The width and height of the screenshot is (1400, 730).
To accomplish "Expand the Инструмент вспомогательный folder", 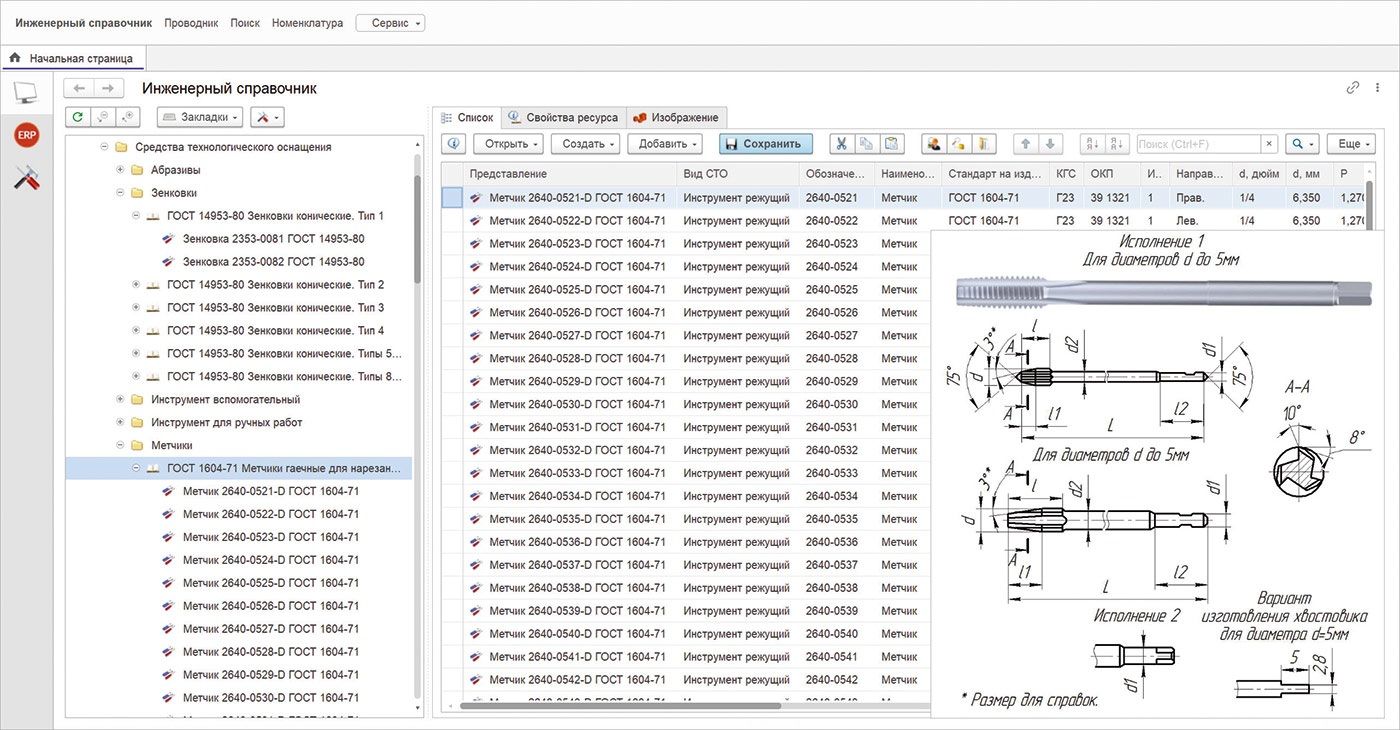I will (x=121, y=400).
